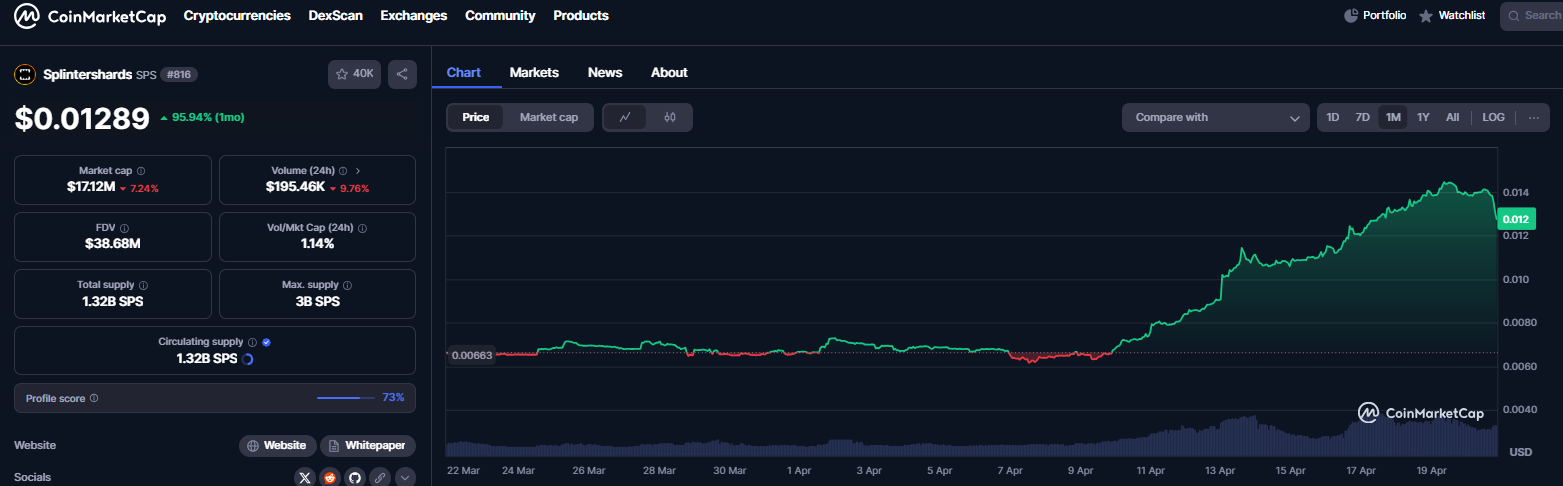Expand more socials with chevron button

coord(405,478)
